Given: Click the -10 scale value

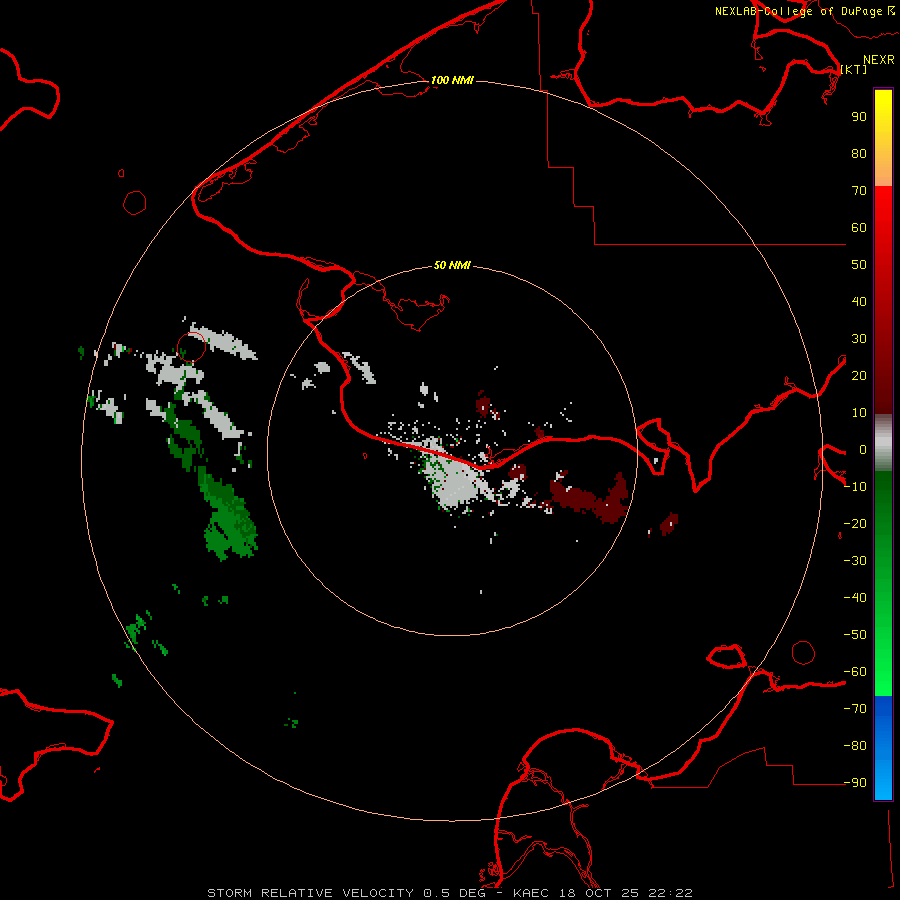Looking at the screenshot, I should 855,487.
